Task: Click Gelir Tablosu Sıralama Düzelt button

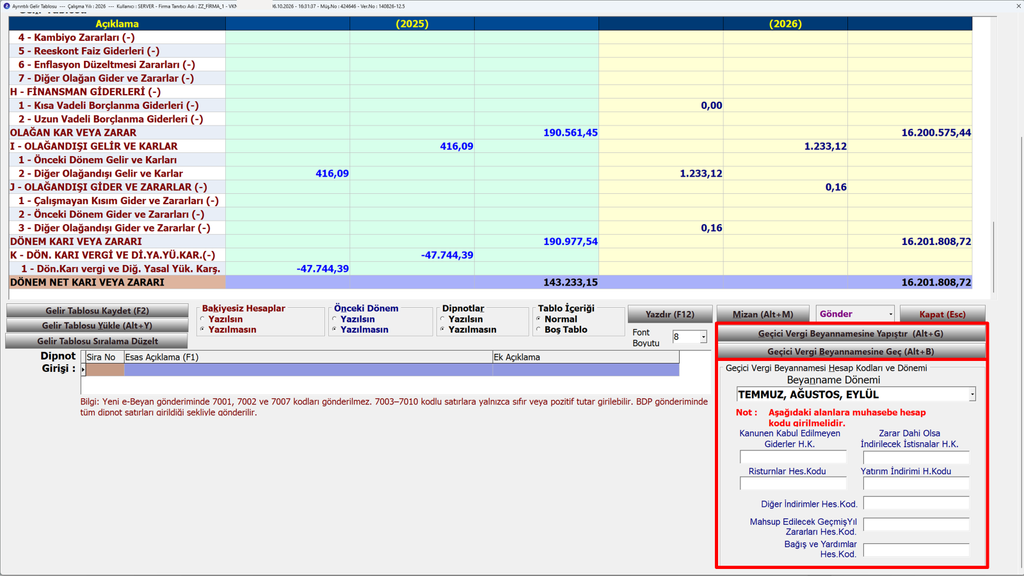Action: click(97, 341)
